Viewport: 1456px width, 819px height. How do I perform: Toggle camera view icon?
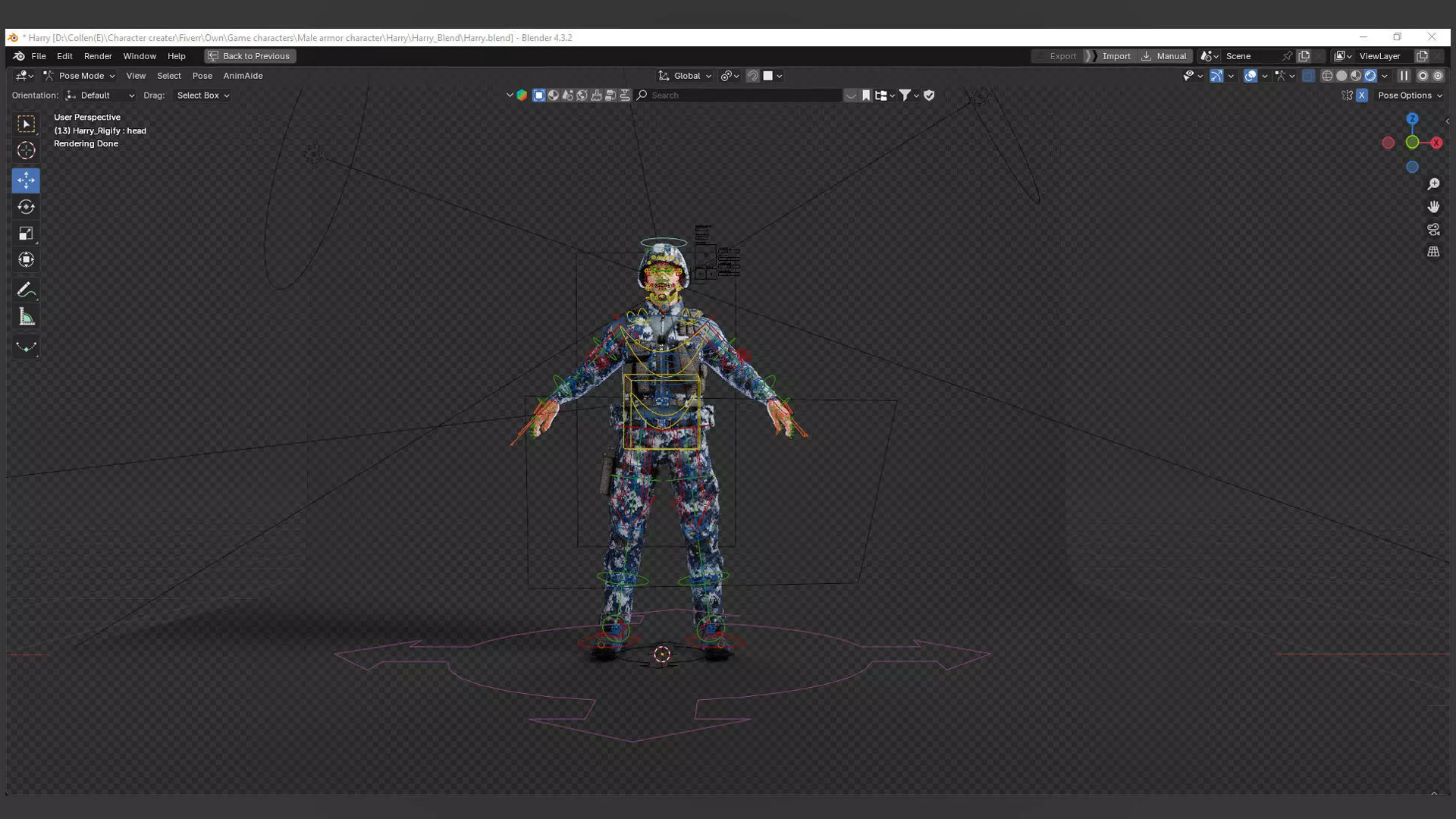tap(1433, 229)
